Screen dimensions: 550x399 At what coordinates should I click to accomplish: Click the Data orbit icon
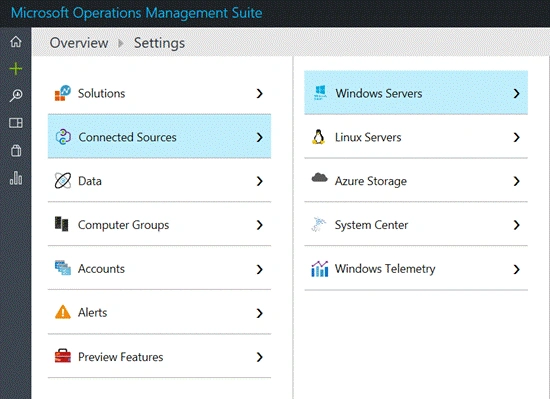coord(63,181)
